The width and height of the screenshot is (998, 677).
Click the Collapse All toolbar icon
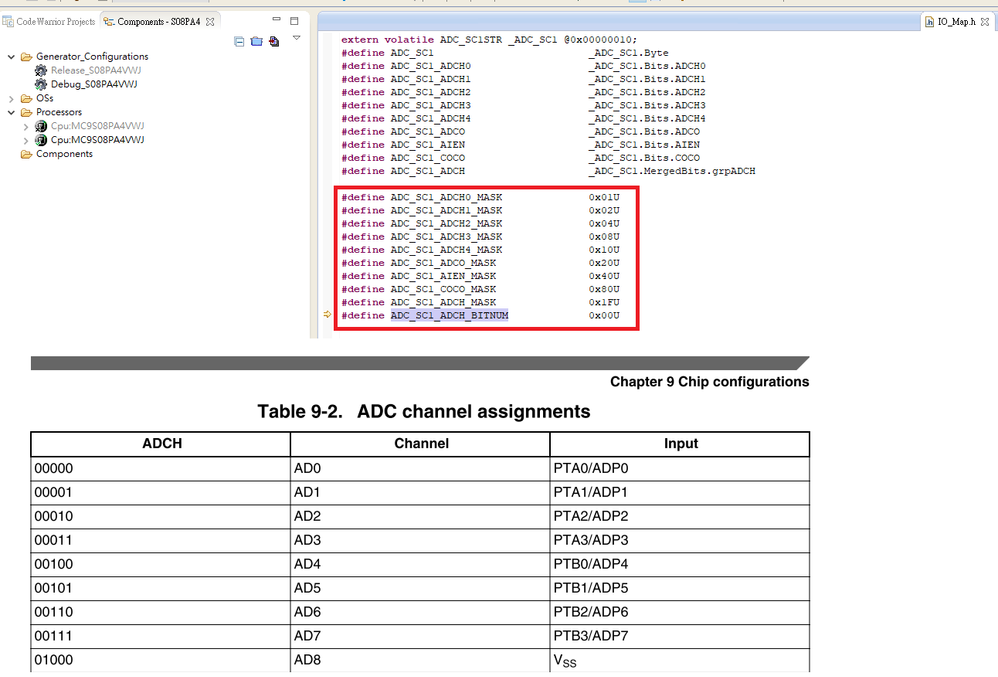[x=239, y=42]
